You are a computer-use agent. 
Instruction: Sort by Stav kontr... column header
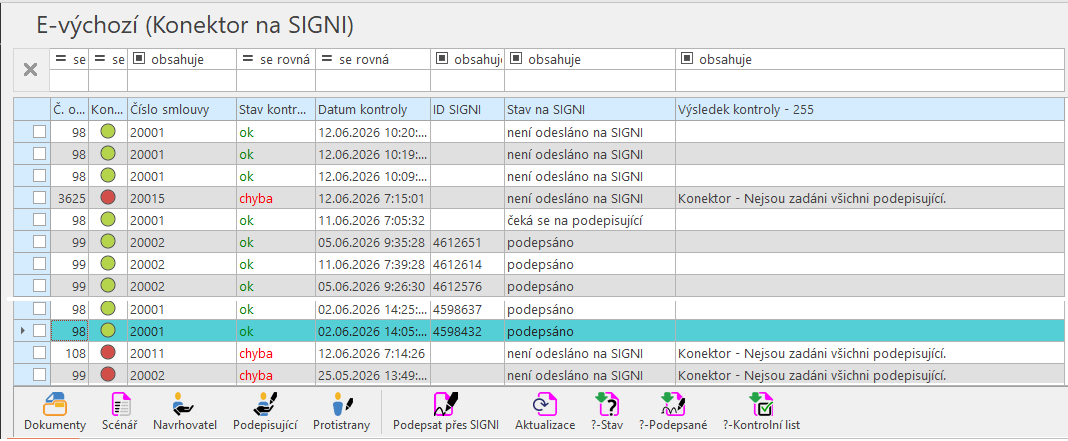[275, 109]
